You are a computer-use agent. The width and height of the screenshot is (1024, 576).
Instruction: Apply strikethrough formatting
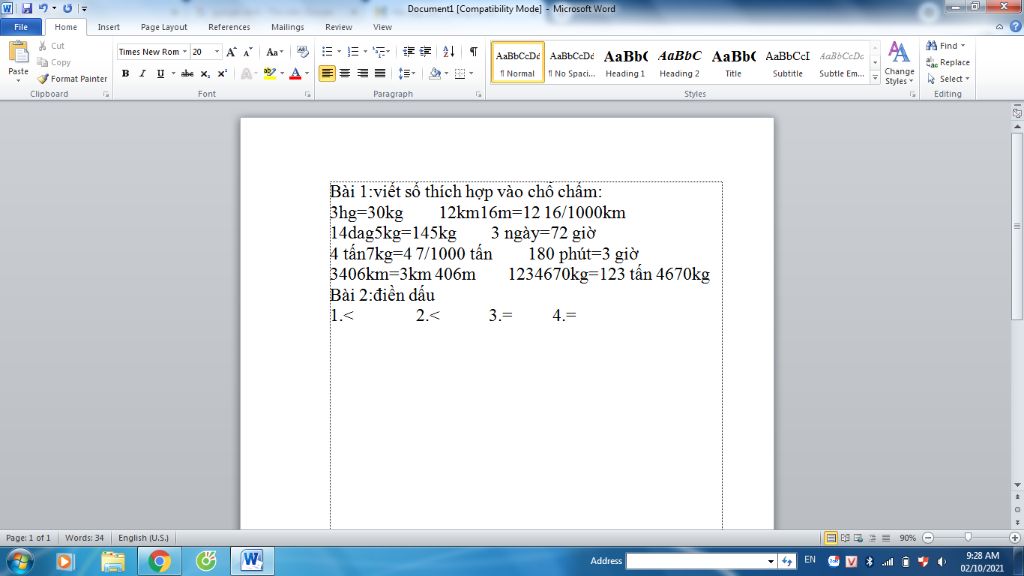(187, 73)
